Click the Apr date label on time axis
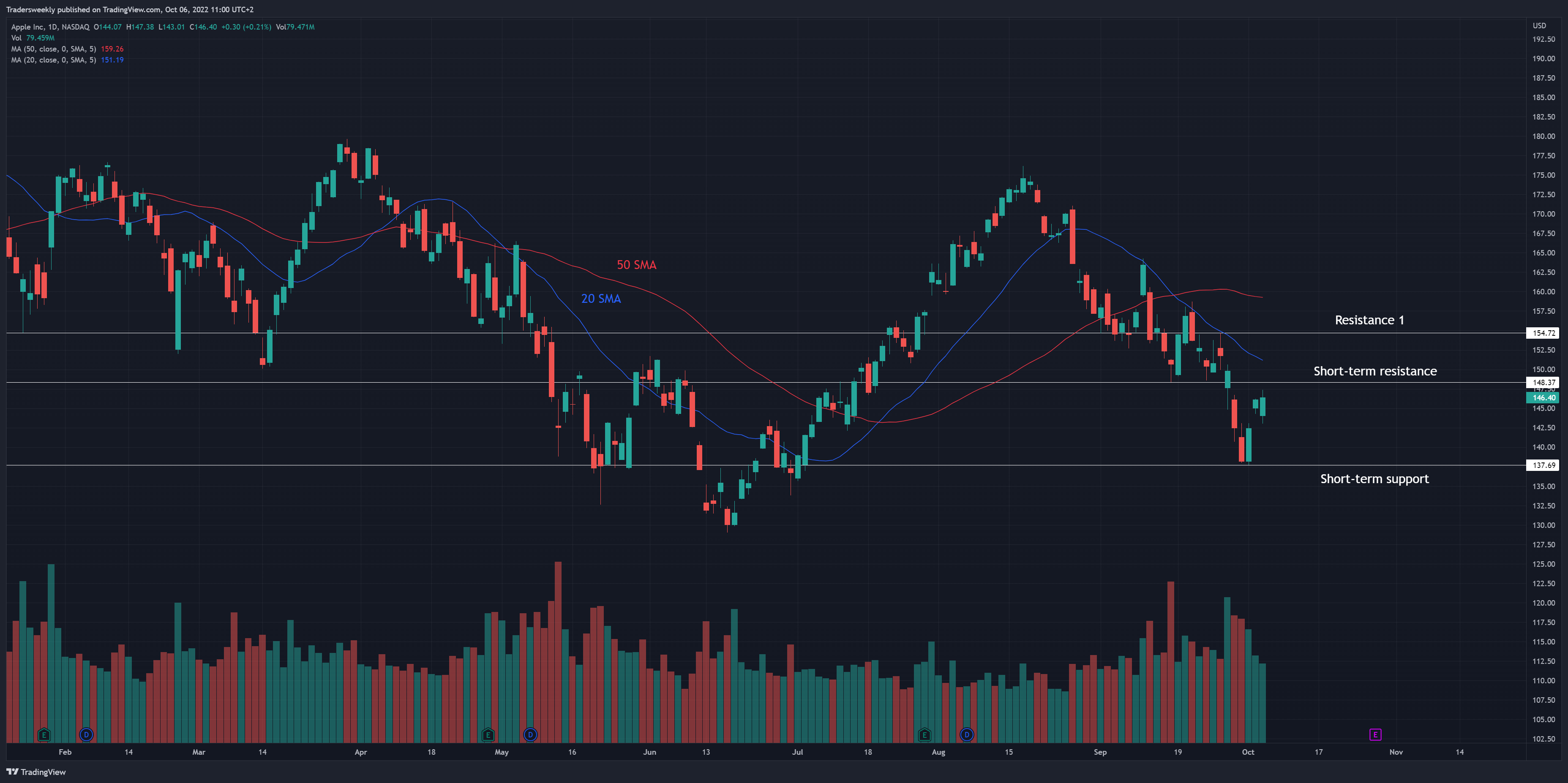Image resolution: width=1568 pixels, height=783 pixels. [x=360, y=752]
